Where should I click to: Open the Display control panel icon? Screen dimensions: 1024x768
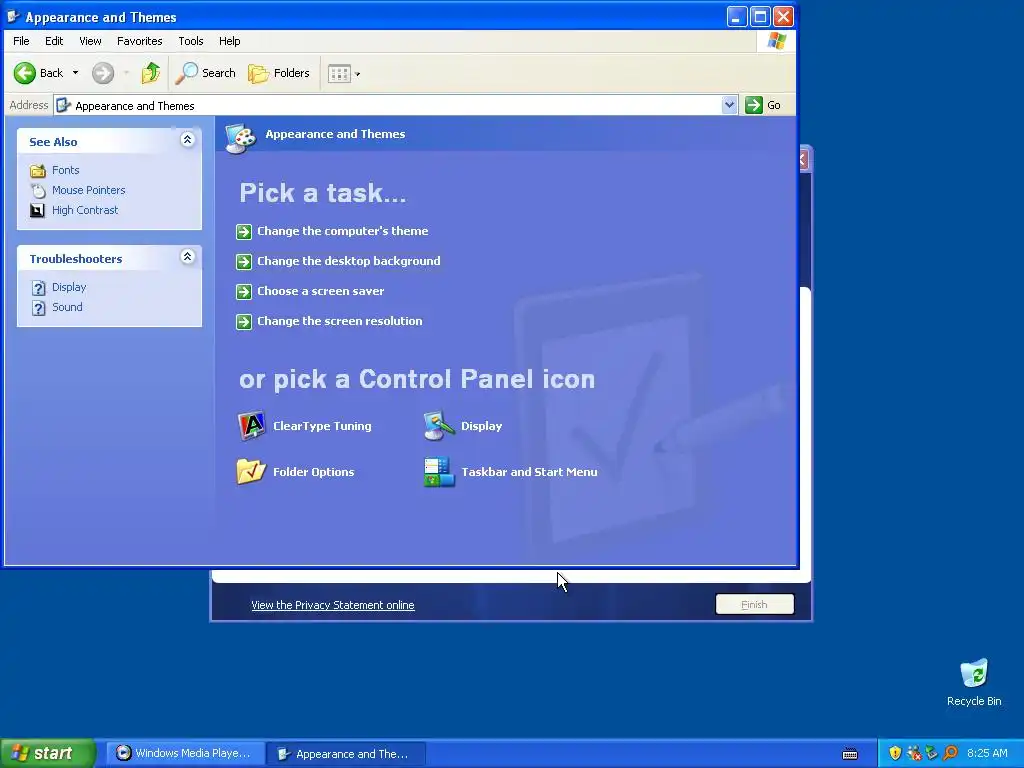pos(439,426)
